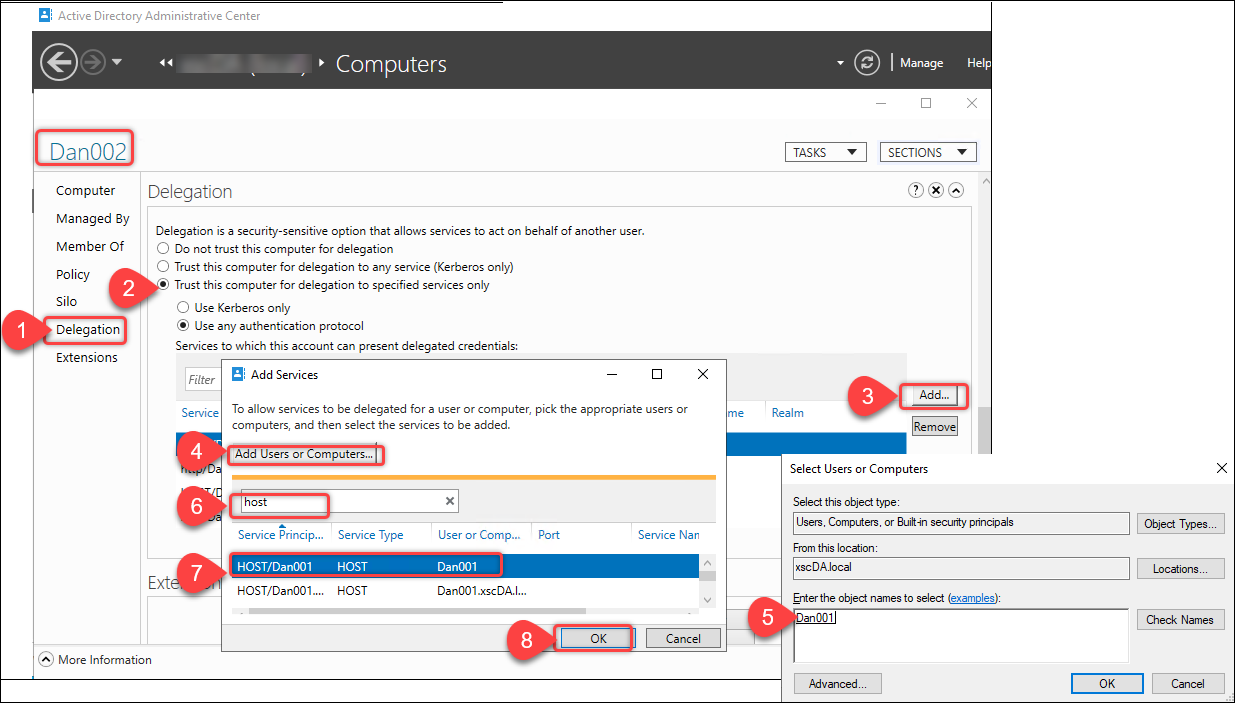Clear the host search box

tap(449, 501)
